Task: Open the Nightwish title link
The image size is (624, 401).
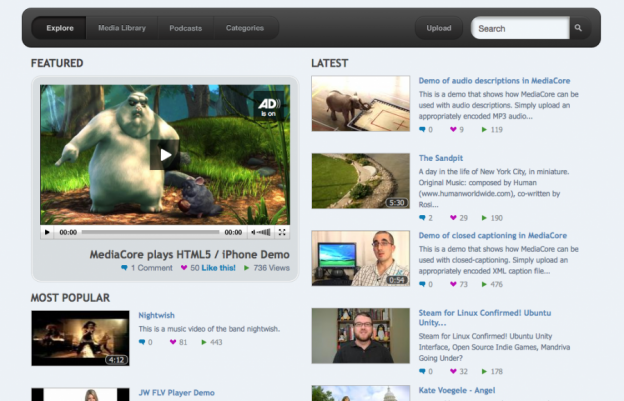Action: point(156,315)
